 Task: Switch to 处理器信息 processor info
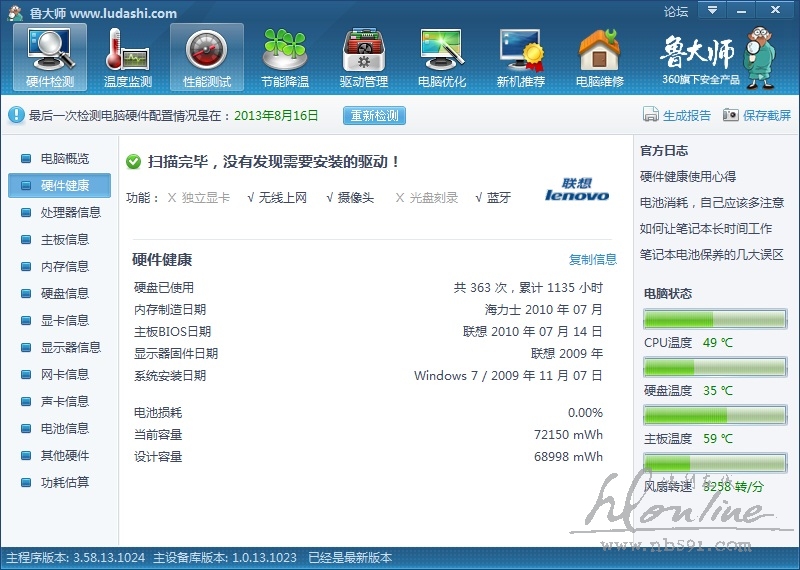coord(70,212)
